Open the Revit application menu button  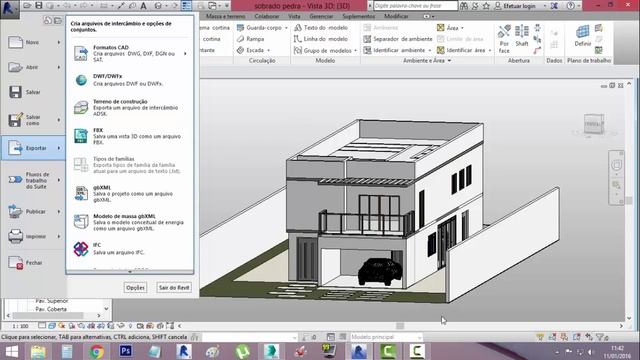click(x=9, y=9)
